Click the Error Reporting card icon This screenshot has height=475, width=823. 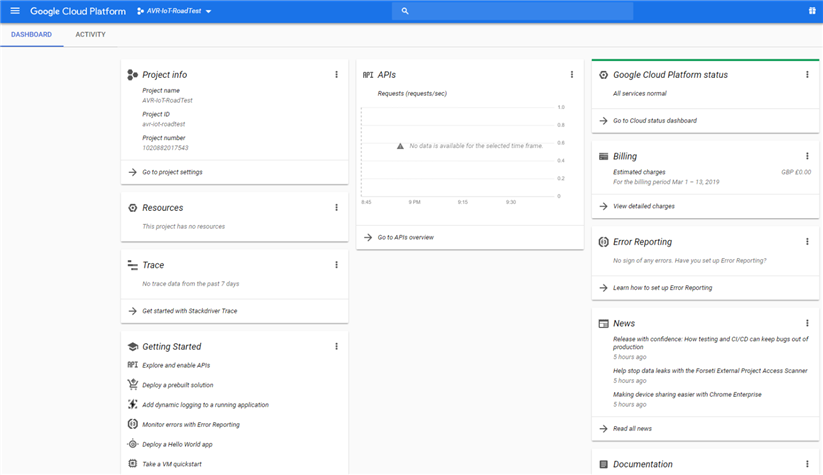(603, 242)
